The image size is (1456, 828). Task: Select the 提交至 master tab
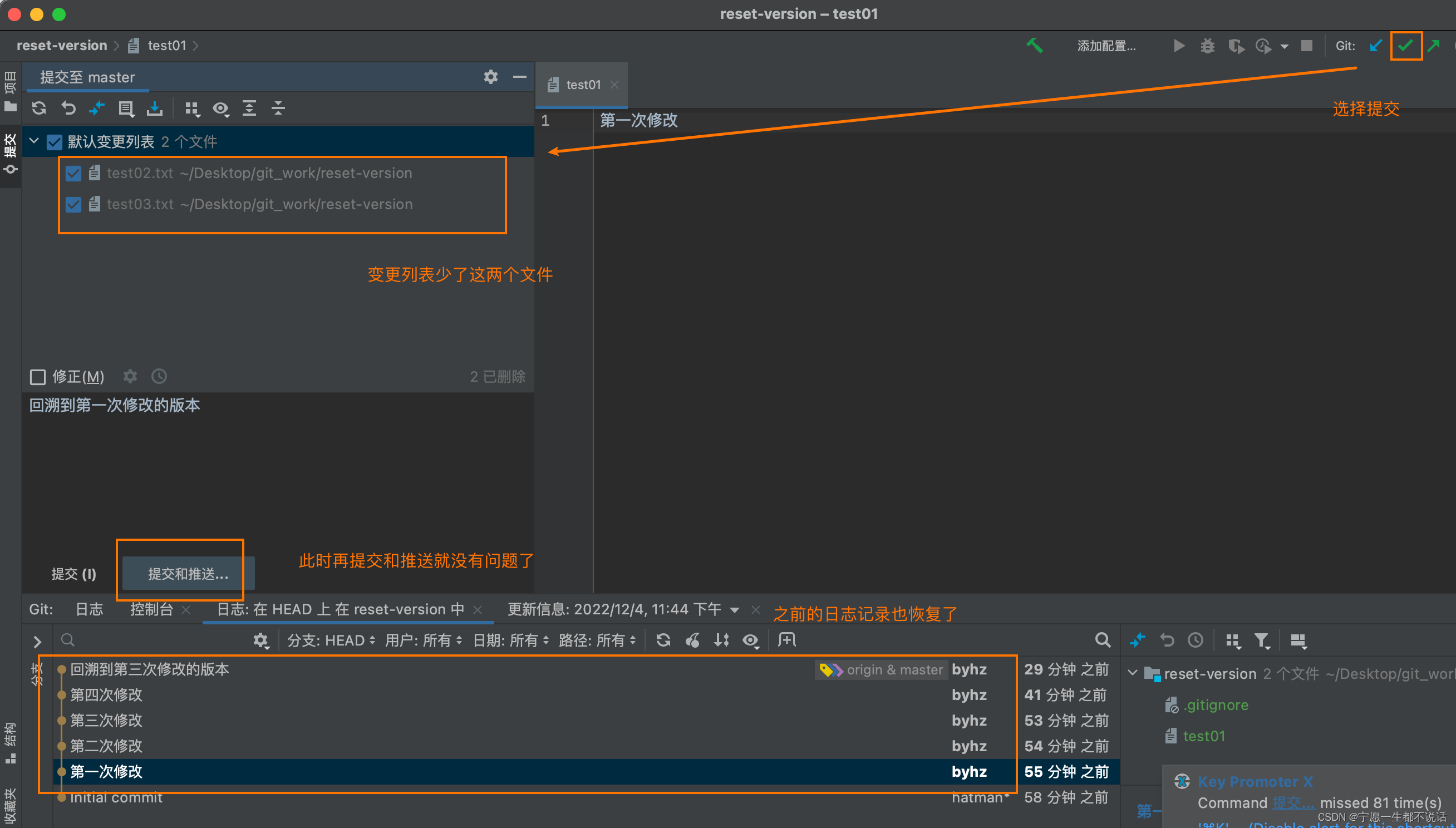[87, 77]
